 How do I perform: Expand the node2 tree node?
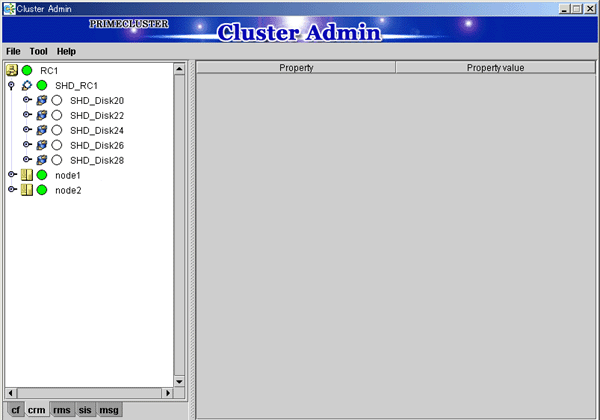pos(12,189)
